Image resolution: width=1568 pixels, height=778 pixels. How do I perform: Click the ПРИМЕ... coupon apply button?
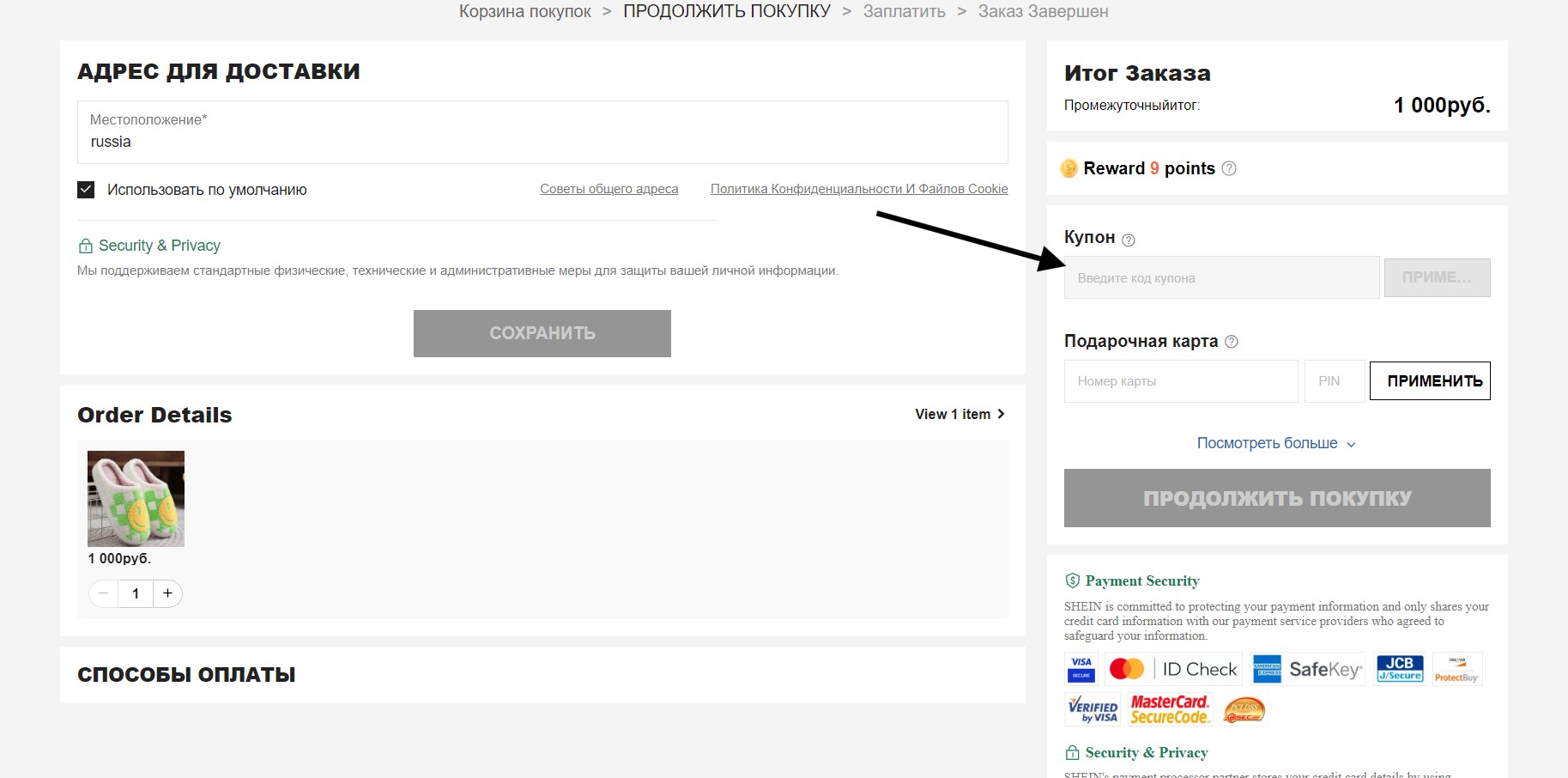tap(1438, 277)
